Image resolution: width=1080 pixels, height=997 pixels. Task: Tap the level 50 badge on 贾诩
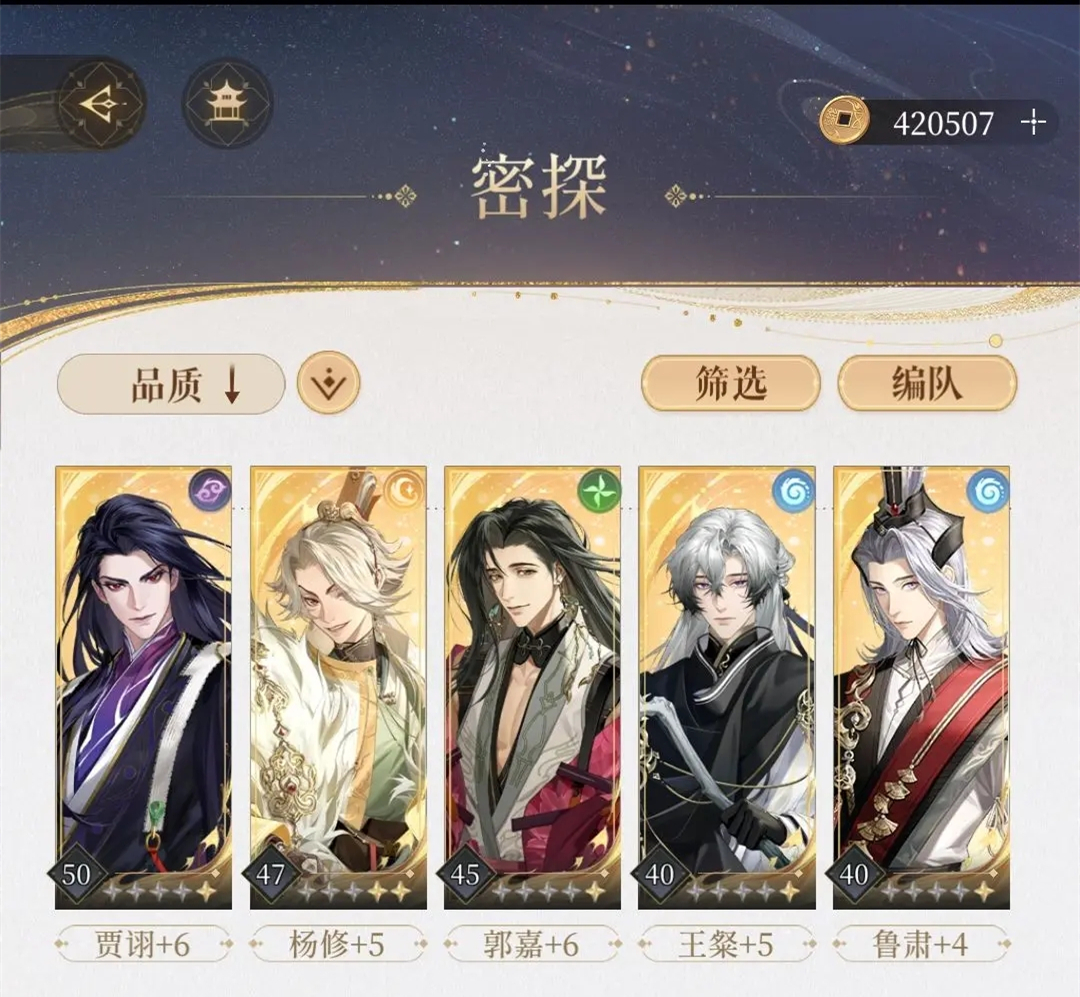[76, 874]
